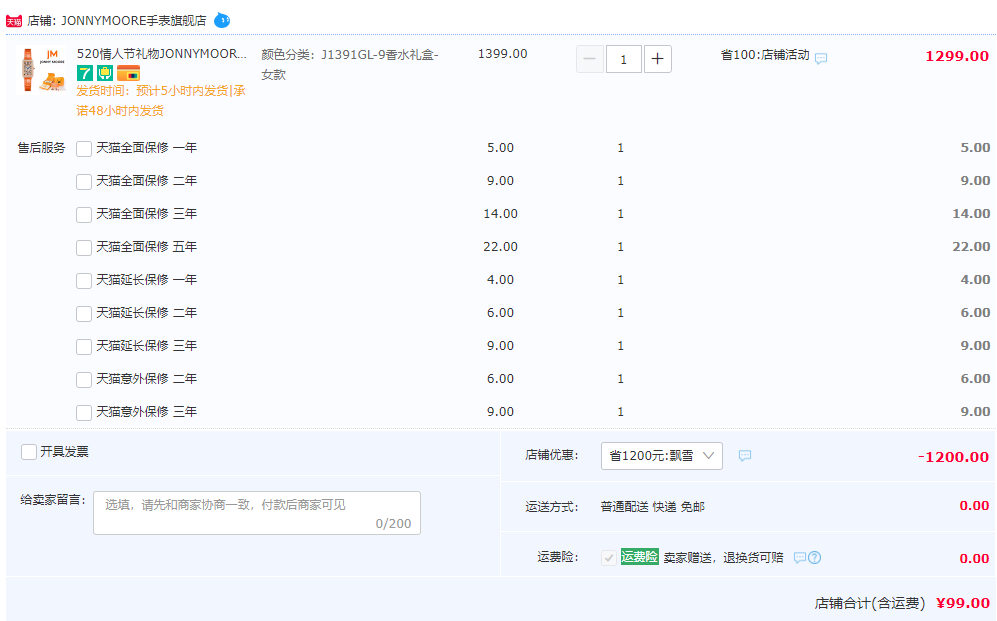Click the 颜色分类 J1391GL-9香水礼盒 variant text
Screen dimensions: 997x621
[350, 64]
